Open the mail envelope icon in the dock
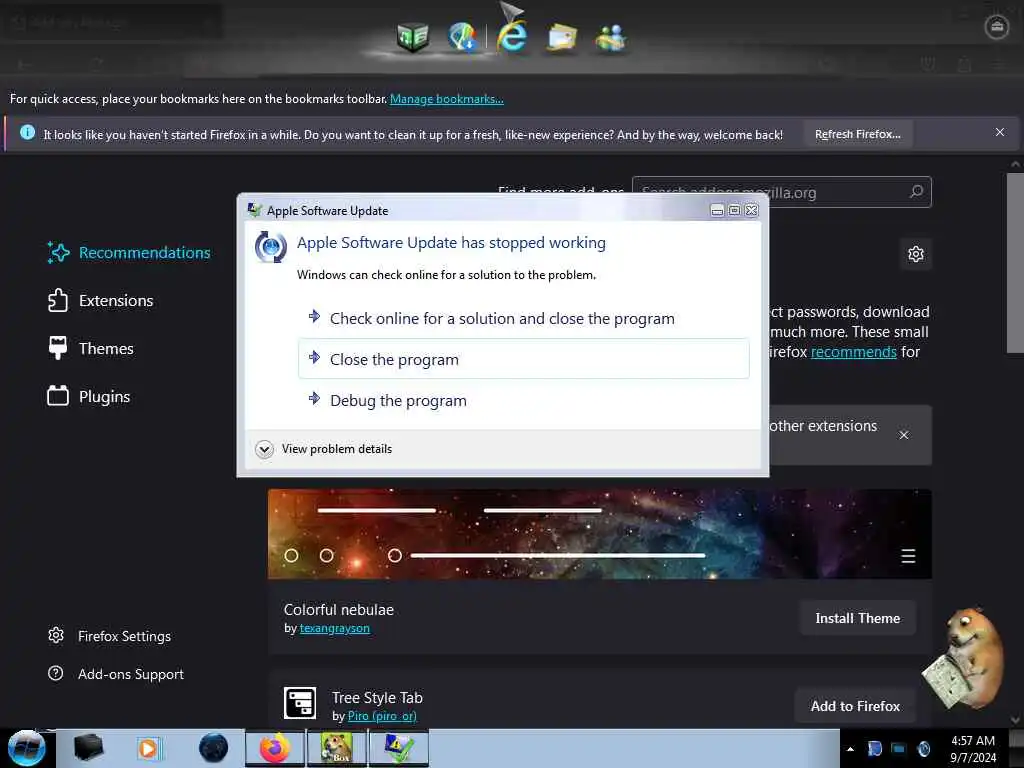 [x=562, y=37]
